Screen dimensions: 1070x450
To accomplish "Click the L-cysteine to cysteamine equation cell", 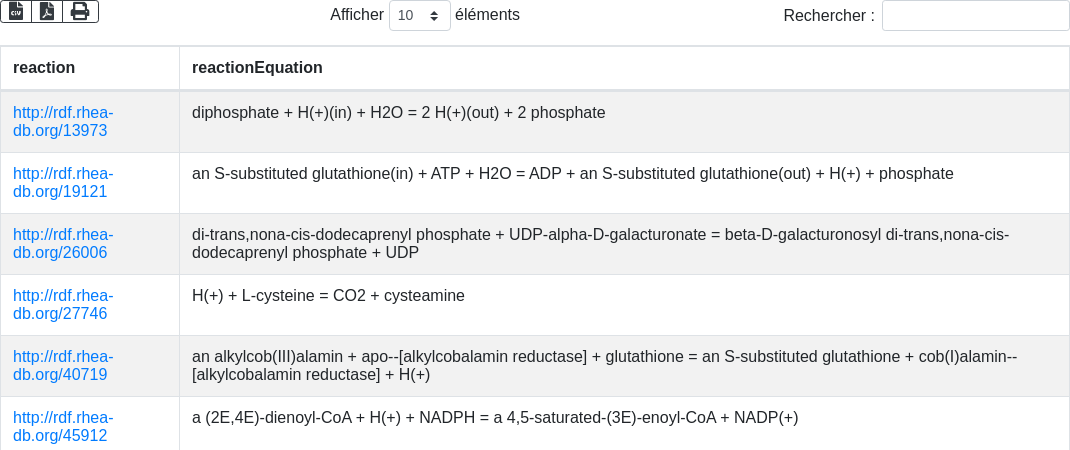I will pos(328,296).
